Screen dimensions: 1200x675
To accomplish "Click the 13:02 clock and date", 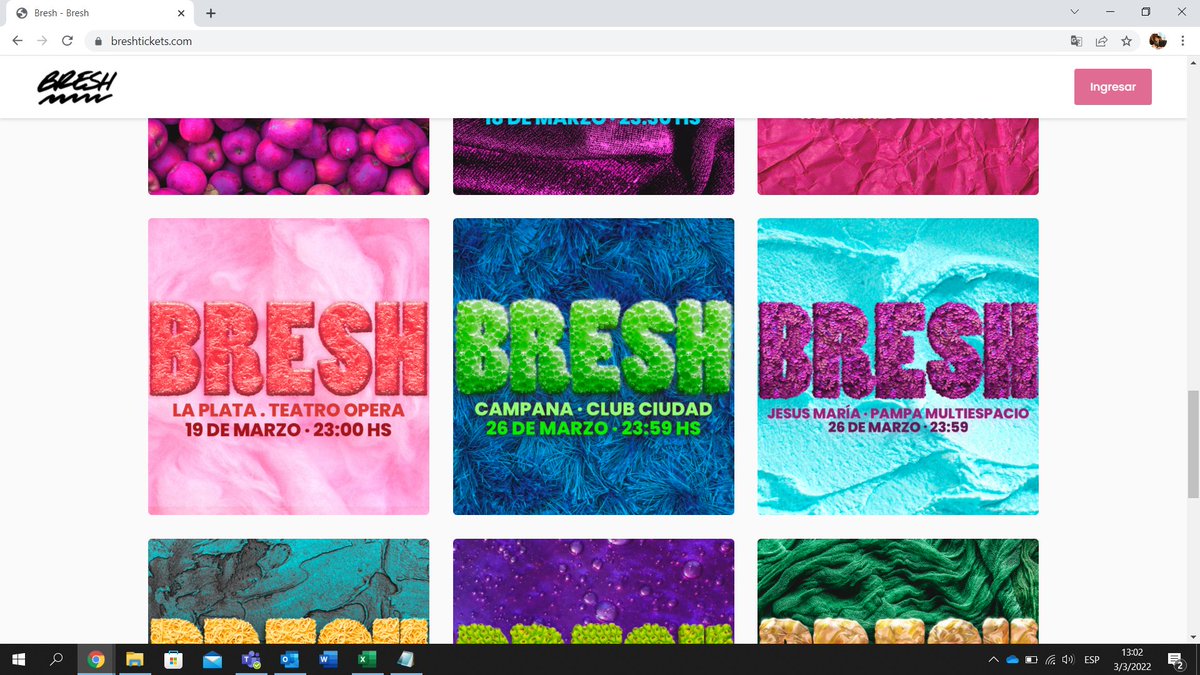I will coord(1132,659).
